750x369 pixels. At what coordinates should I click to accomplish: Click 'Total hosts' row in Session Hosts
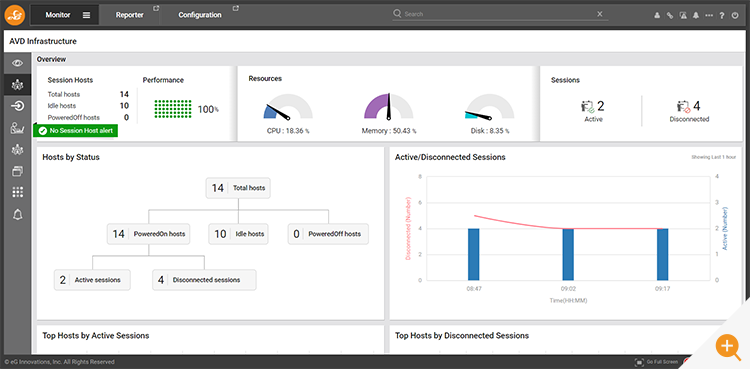point(88,94)
